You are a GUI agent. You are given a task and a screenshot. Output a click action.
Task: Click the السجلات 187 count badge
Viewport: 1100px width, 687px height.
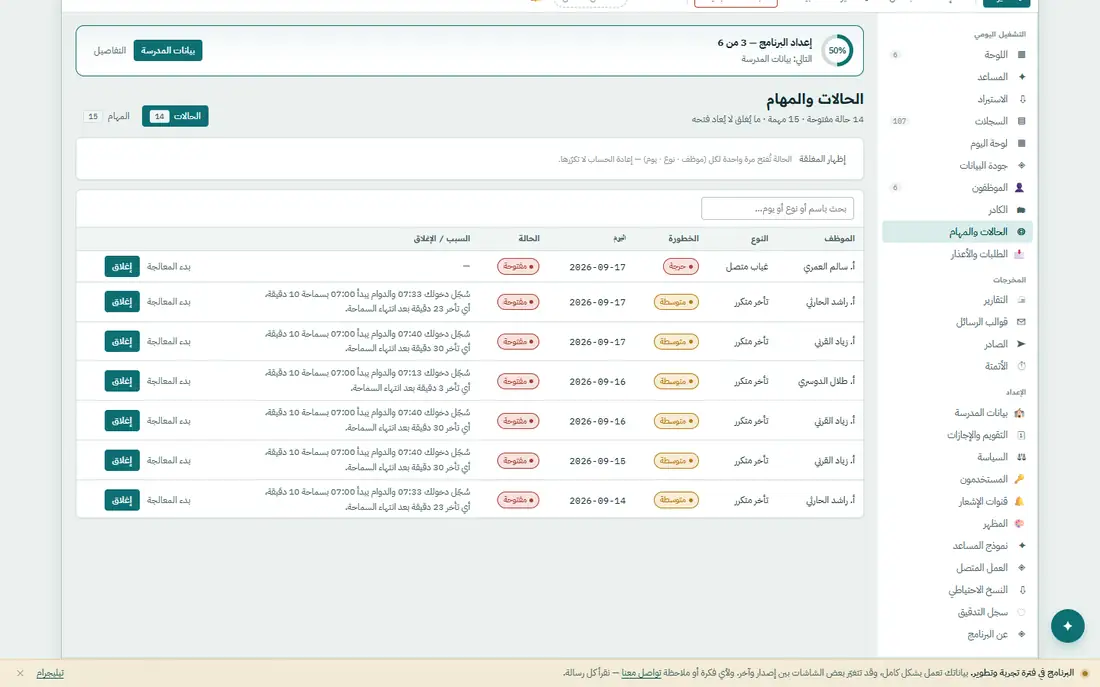pos(899,121)
